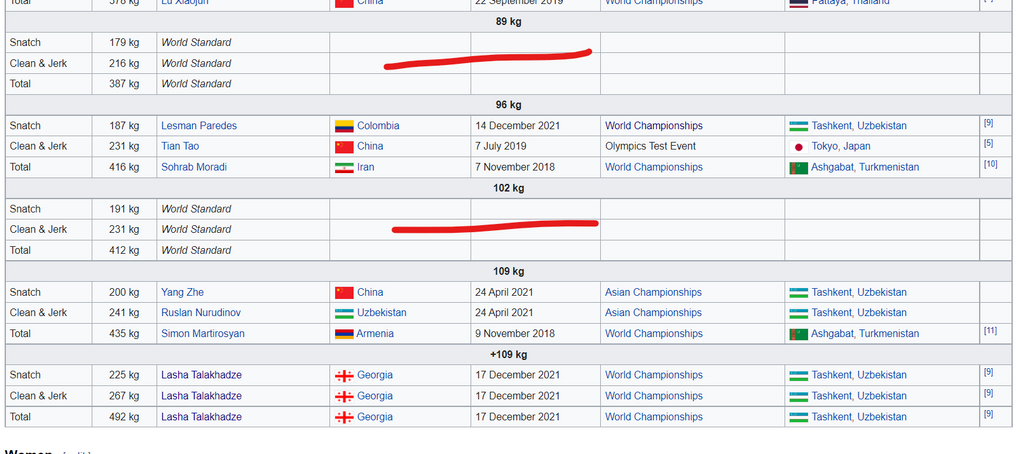Follow the Ruslan Nurudinov link
The image size is (1024, 454).
201,313
